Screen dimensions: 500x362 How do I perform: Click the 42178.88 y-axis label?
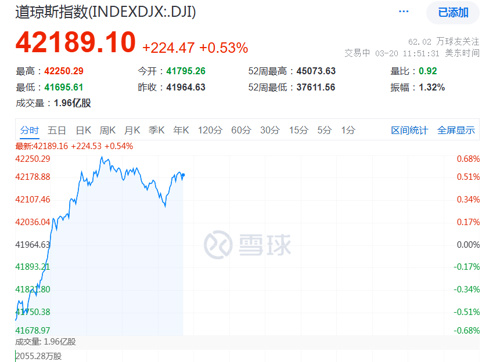click(x=33, y=177)
